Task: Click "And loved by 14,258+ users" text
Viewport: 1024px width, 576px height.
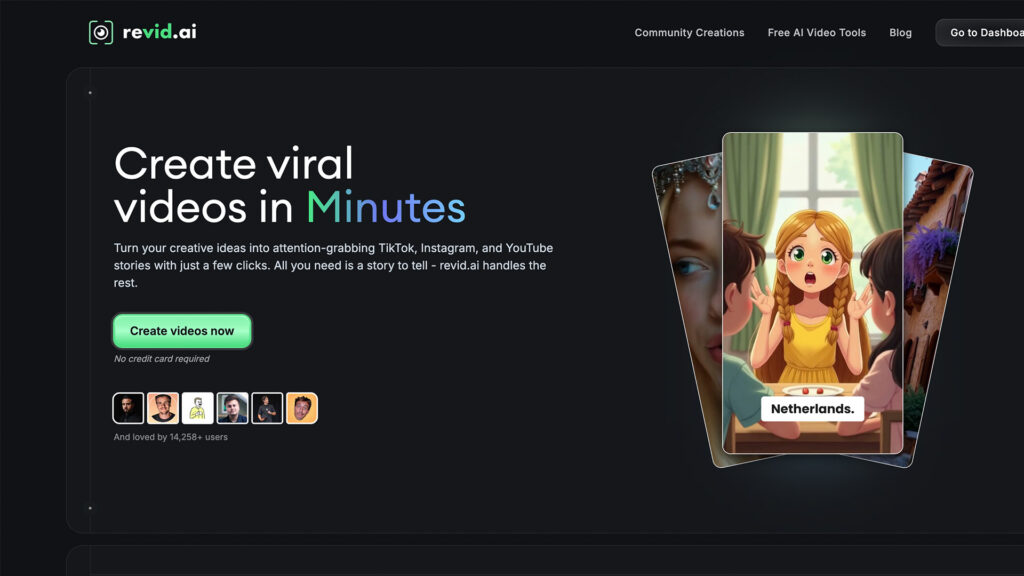Action: pos(170,437)
